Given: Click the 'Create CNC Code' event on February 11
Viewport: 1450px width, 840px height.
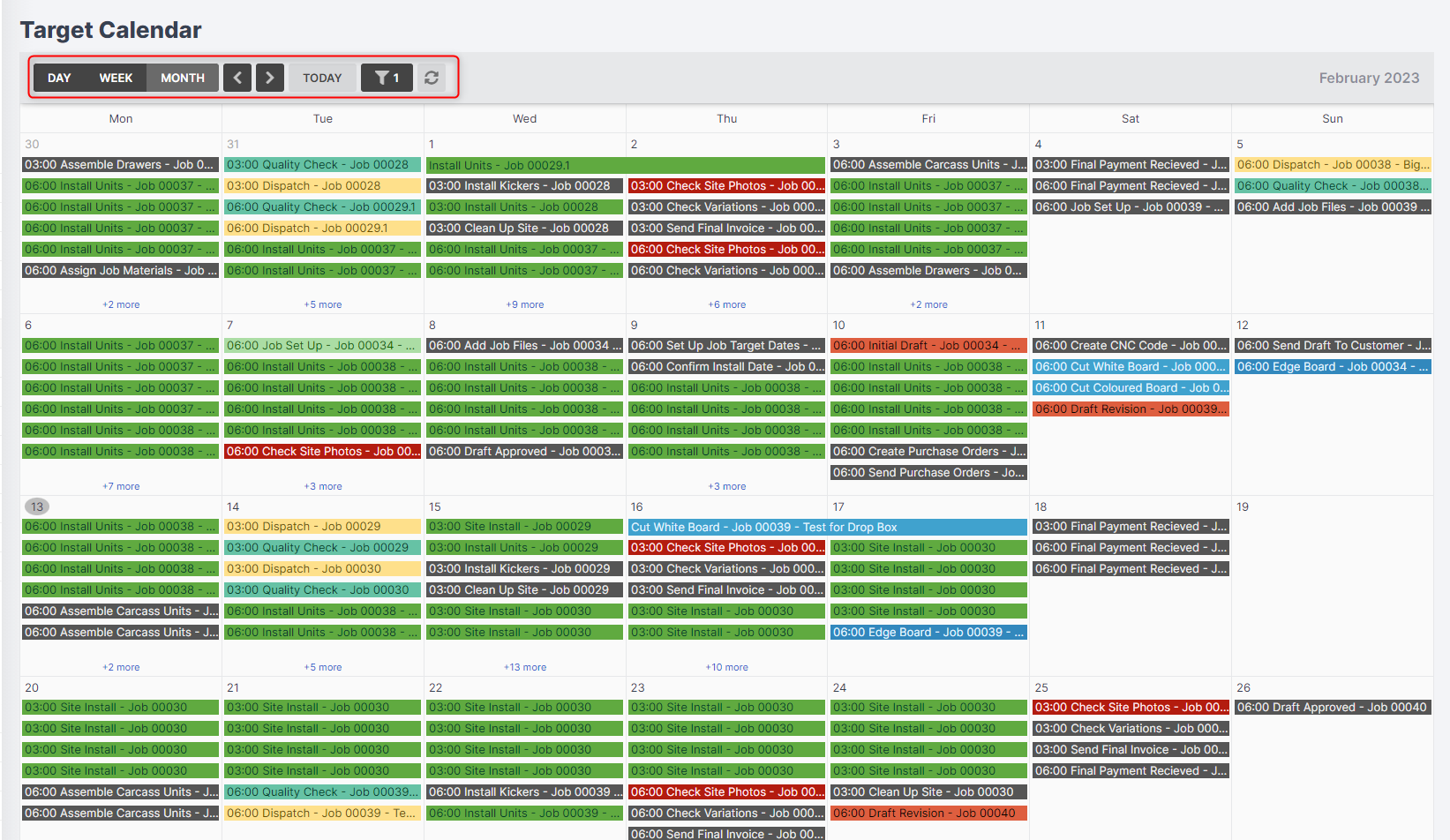Looking at the screenshot, I should 1131,345.
